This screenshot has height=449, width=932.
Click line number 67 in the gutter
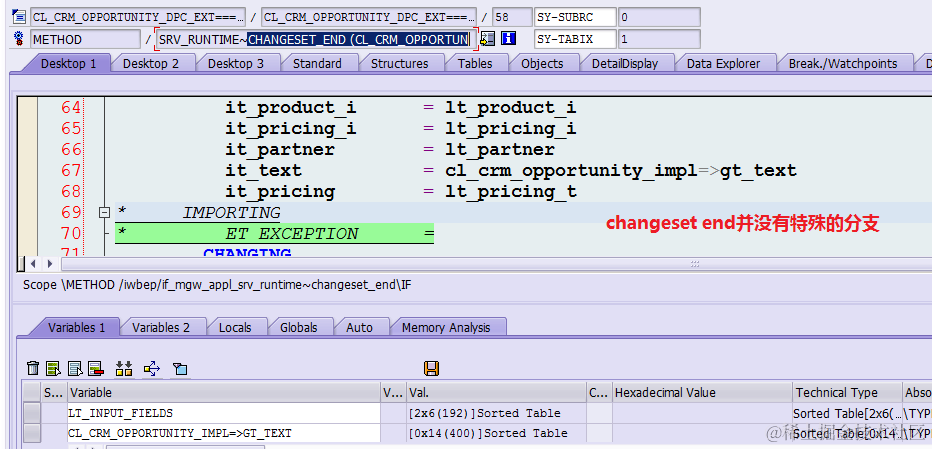click(71, 171)
